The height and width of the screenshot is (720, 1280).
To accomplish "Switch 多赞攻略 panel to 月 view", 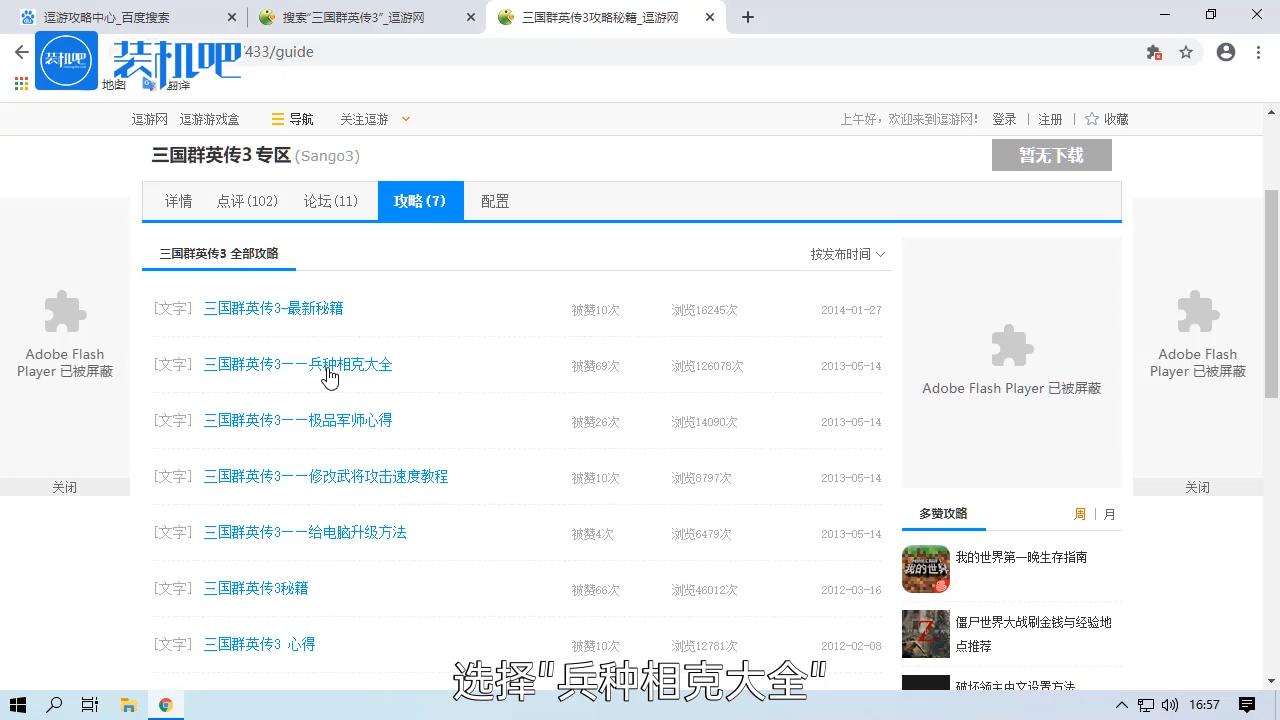I will 1109,514.
